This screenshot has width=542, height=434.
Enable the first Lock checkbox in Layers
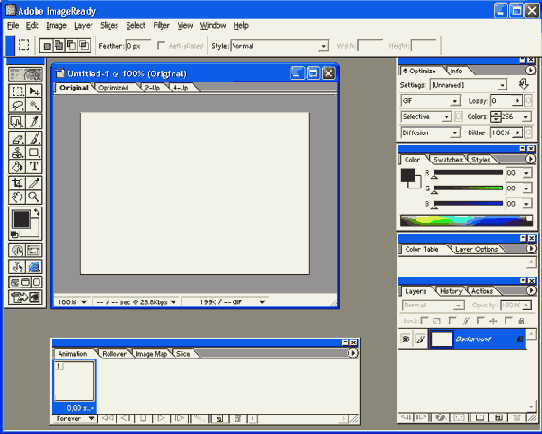[424, 321]
